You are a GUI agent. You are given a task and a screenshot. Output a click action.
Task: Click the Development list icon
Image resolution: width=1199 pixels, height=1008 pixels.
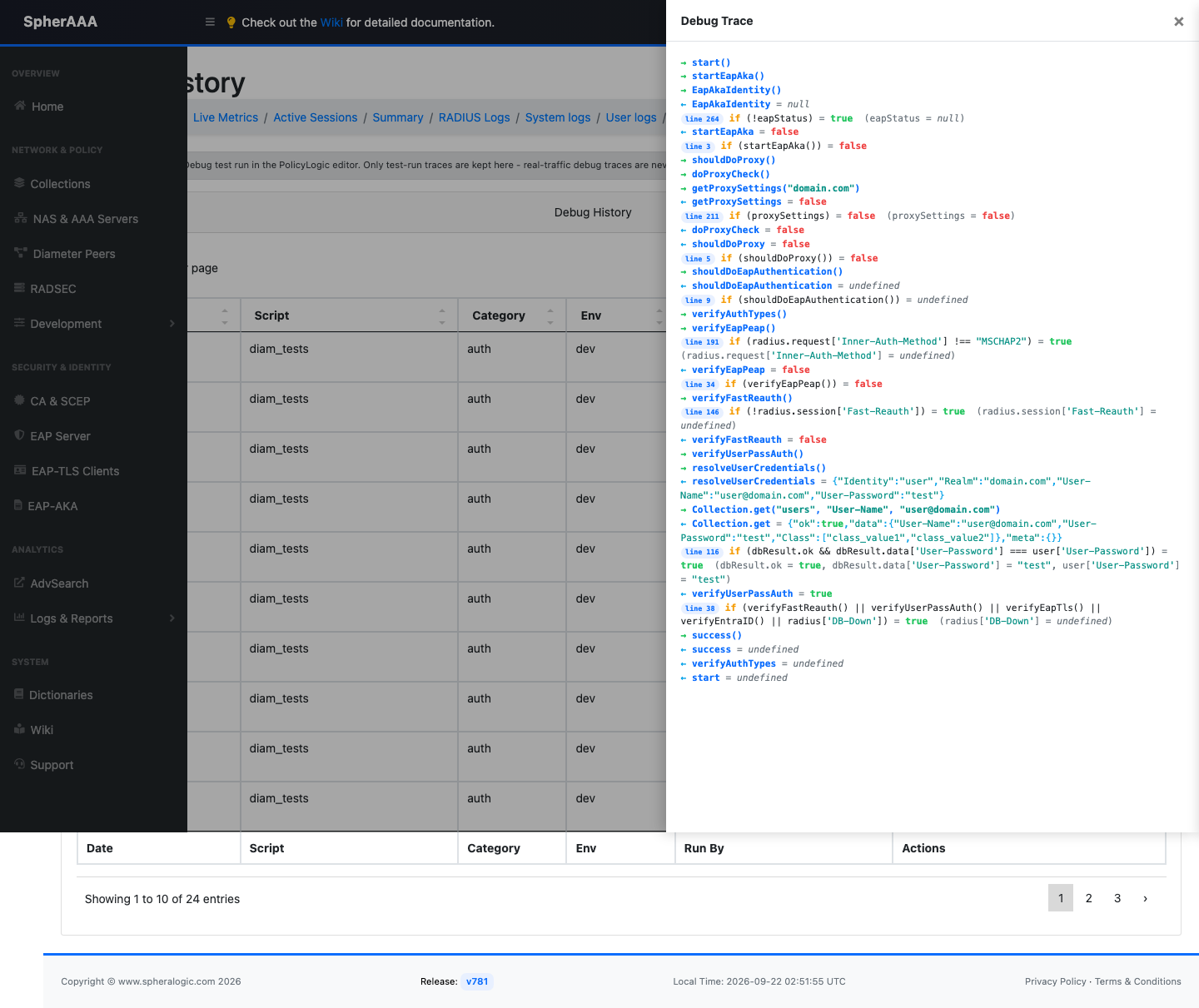pos(19,323)
